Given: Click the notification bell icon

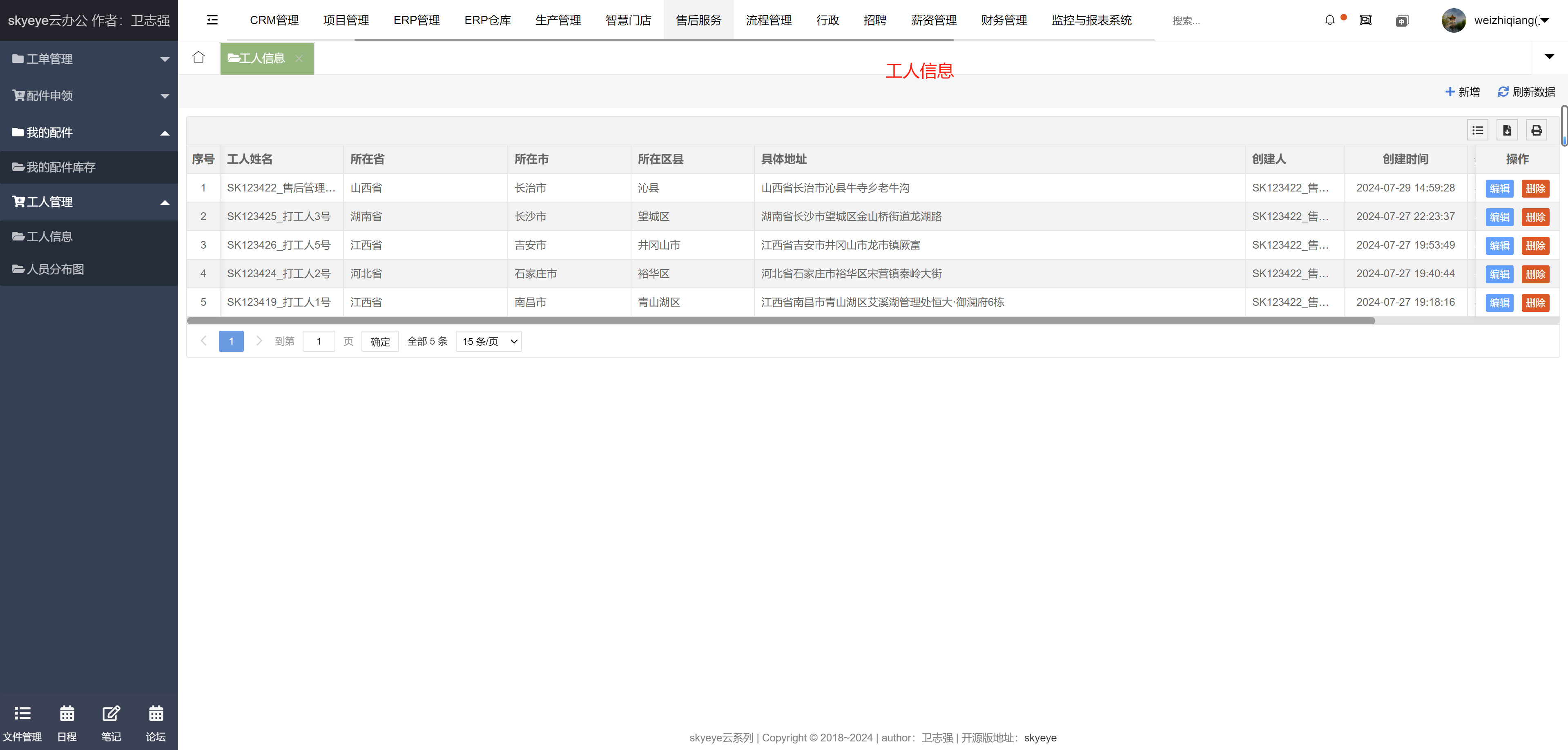Looking at the screenshot, I should point(1329,20).
